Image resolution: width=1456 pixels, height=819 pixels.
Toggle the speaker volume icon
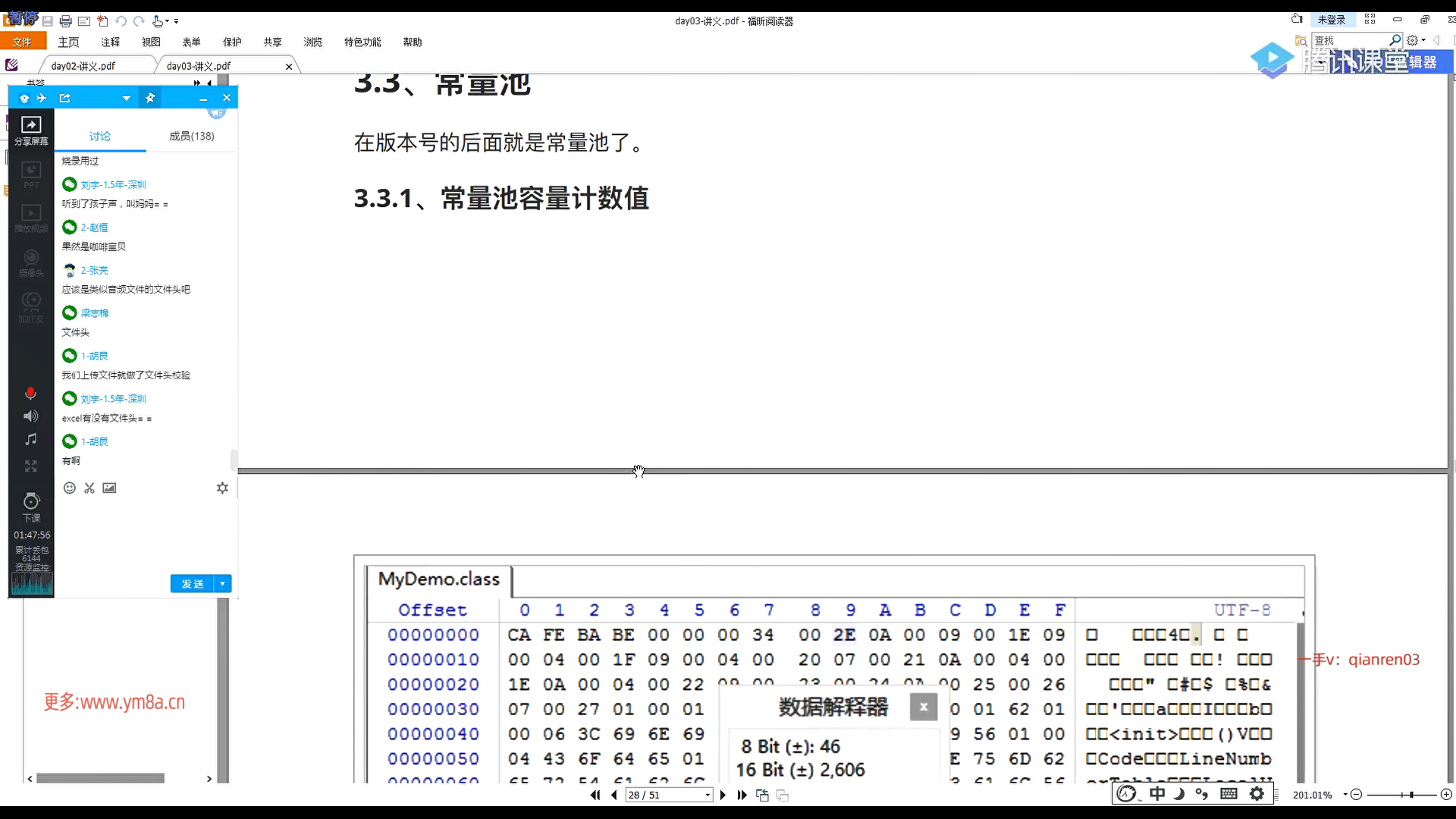(x=30, y=416)
